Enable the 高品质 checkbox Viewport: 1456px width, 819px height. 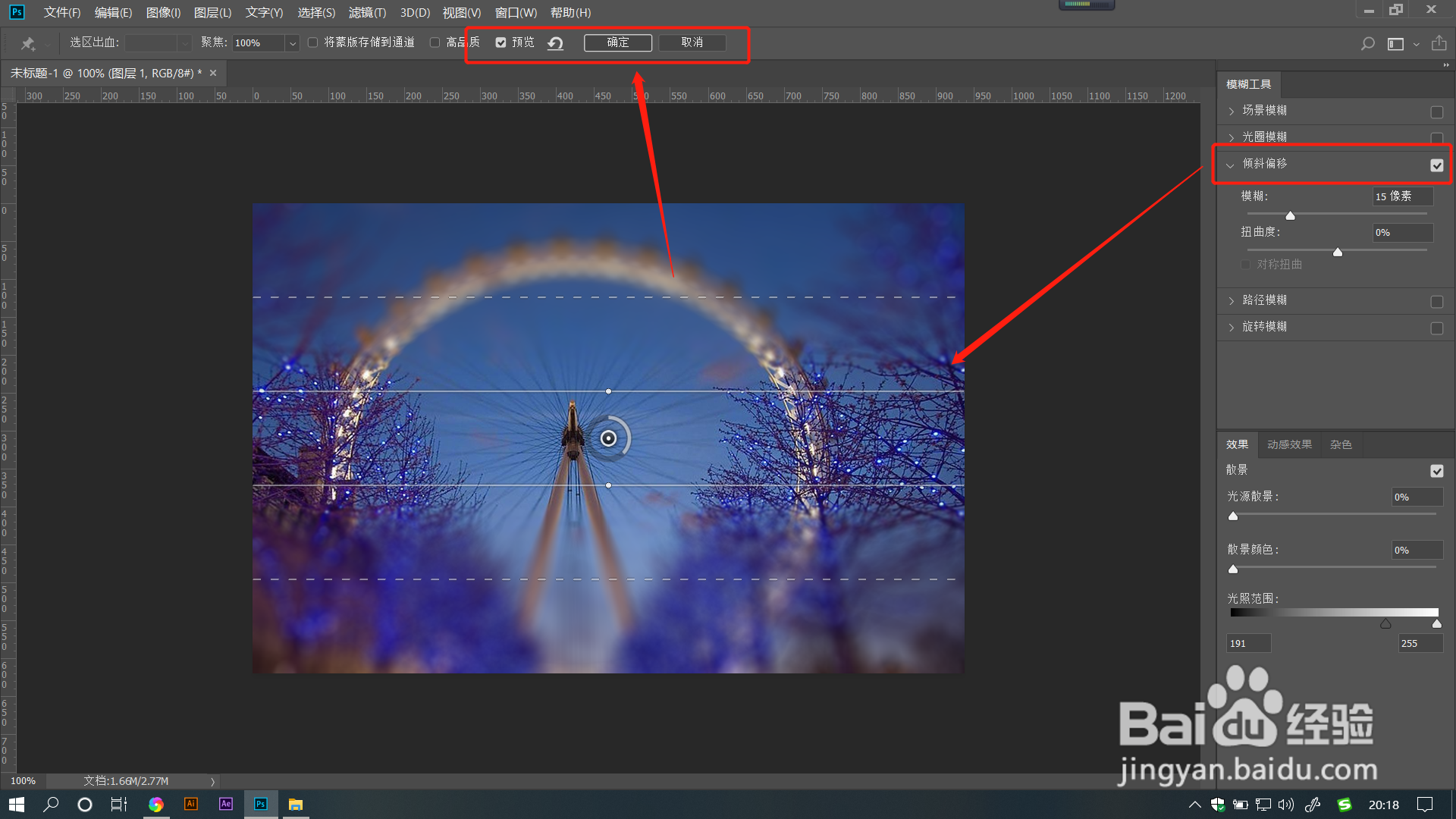click(435, 42)
